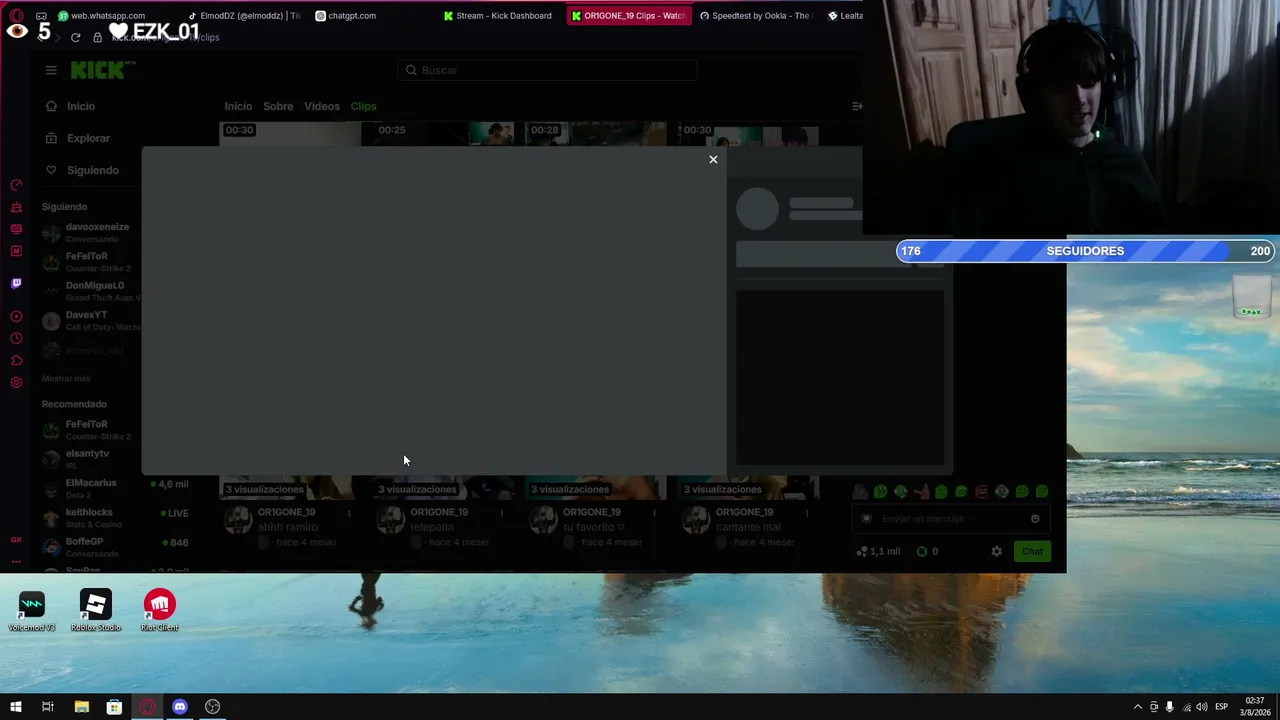Go to Inicio in Kick sidebar

click(x=70, y=106)
